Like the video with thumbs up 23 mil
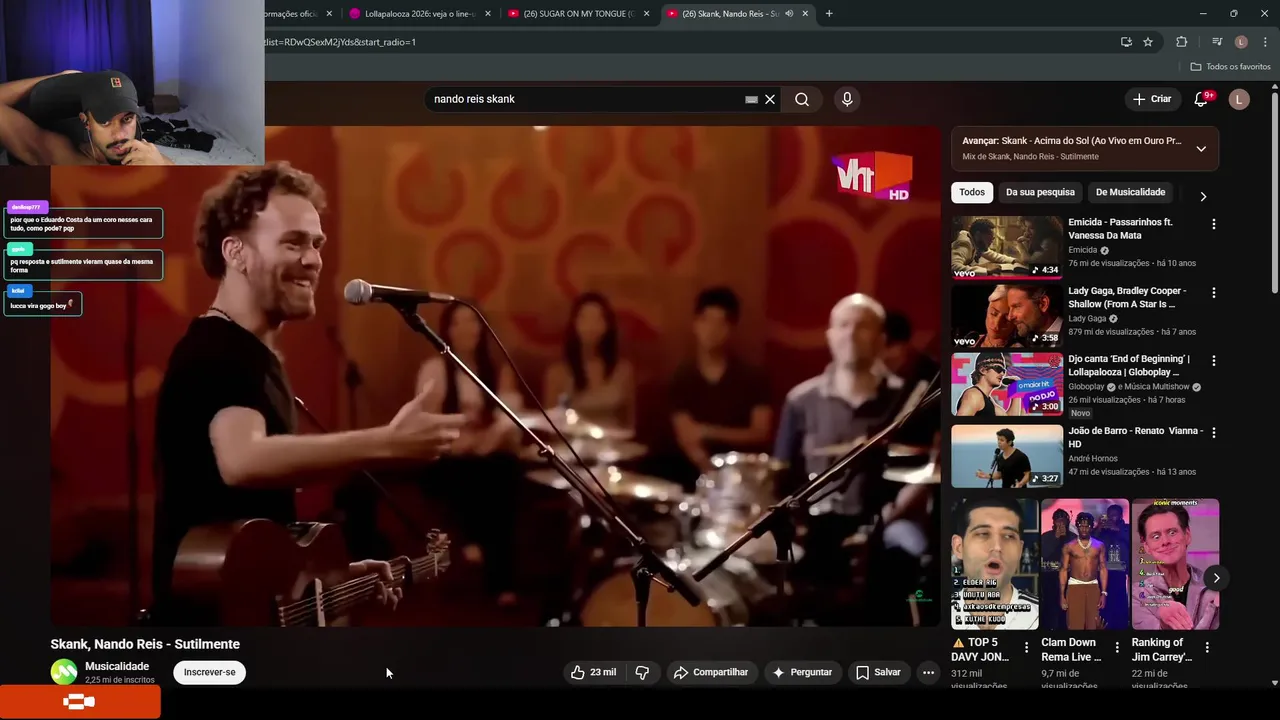This screenshot has width=1280, height=720. click(x=593, y=672)
